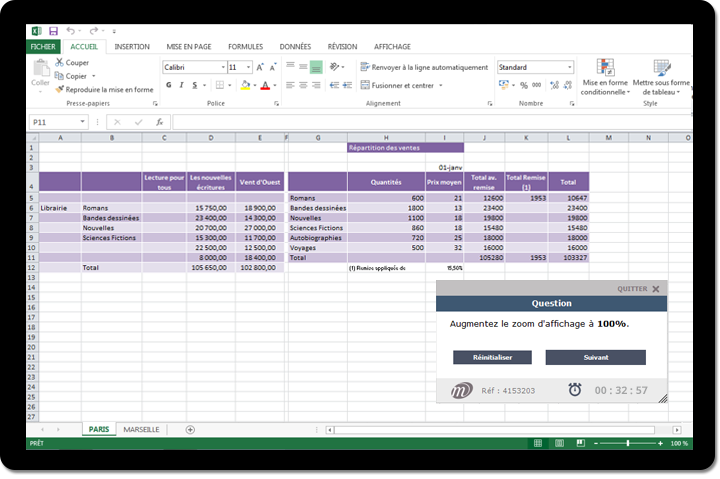Screen dimensions: 720x479
Task: Expand the Fusionner et centrer dropdown arrow
Action: pyautogui.click(x=442, y=86)
